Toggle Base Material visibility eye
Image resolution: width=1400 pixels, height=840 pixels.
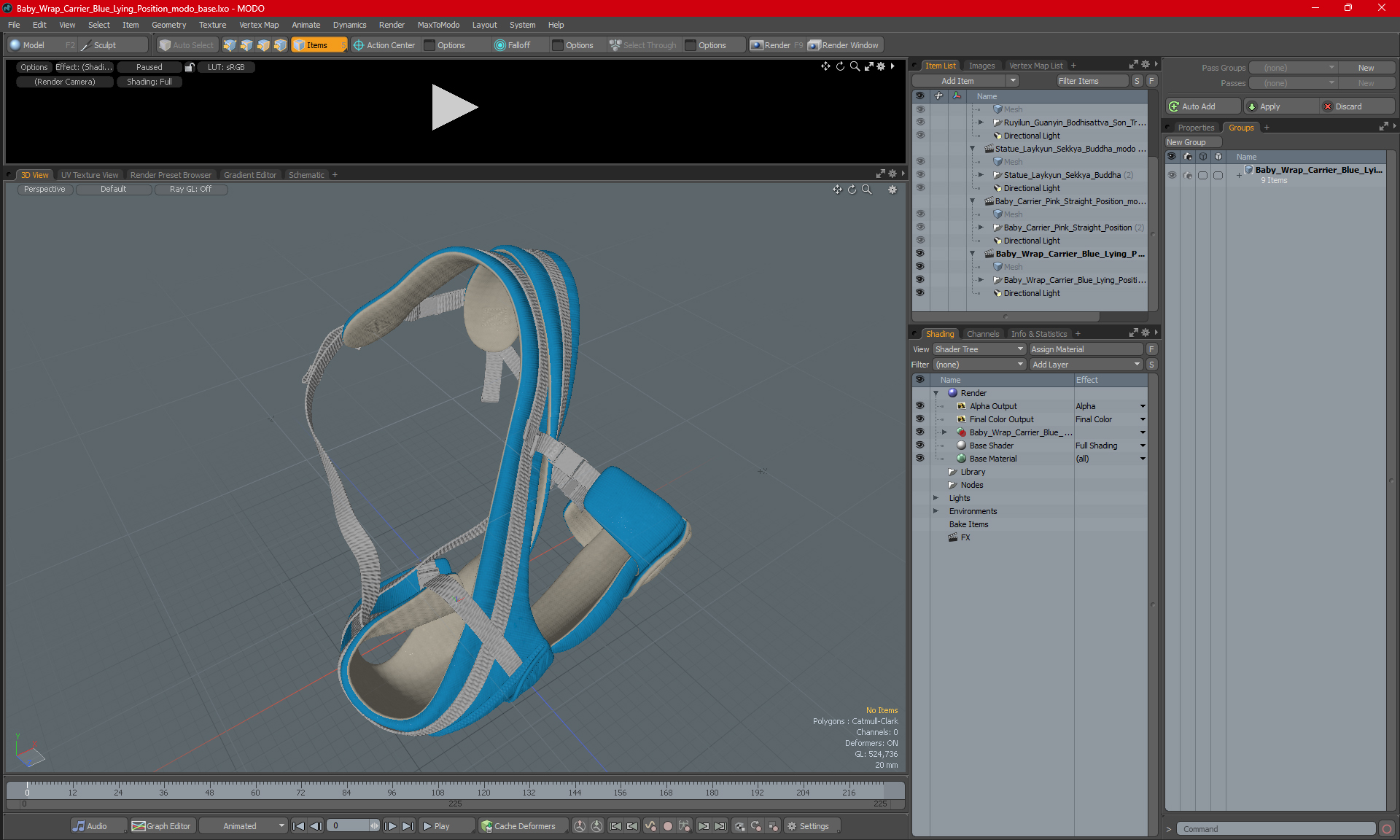pos(919,459)
